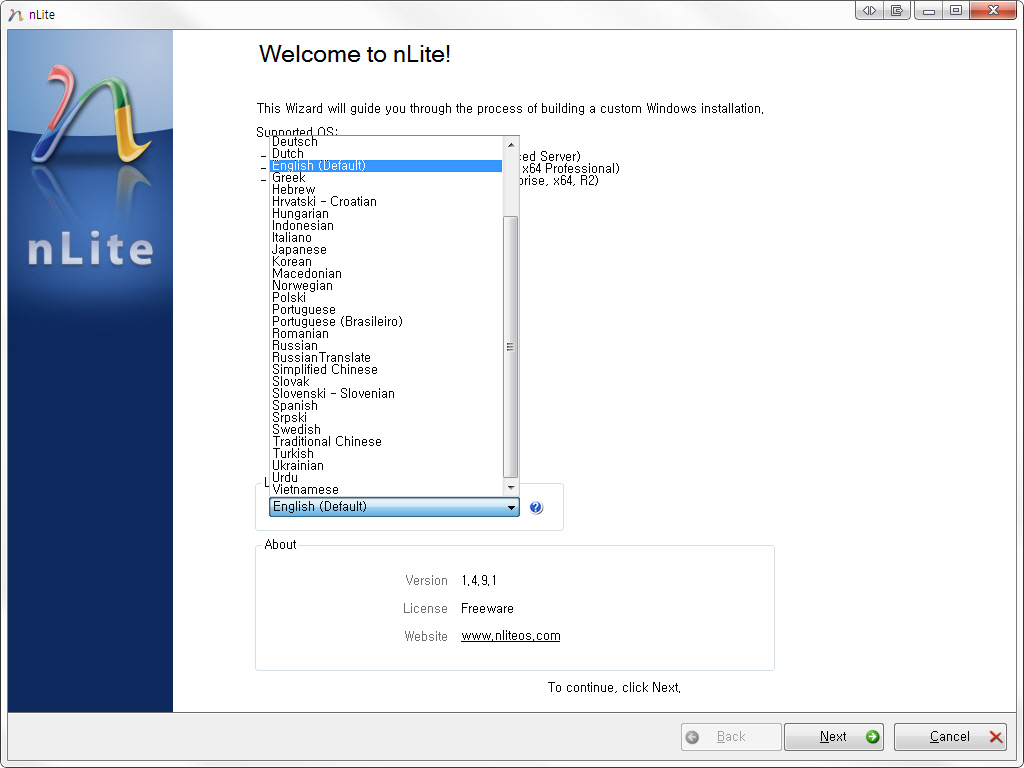This screenshot has height=768, width=1024.
Task: Maximize the nLite window
Action: coord(955,10)
